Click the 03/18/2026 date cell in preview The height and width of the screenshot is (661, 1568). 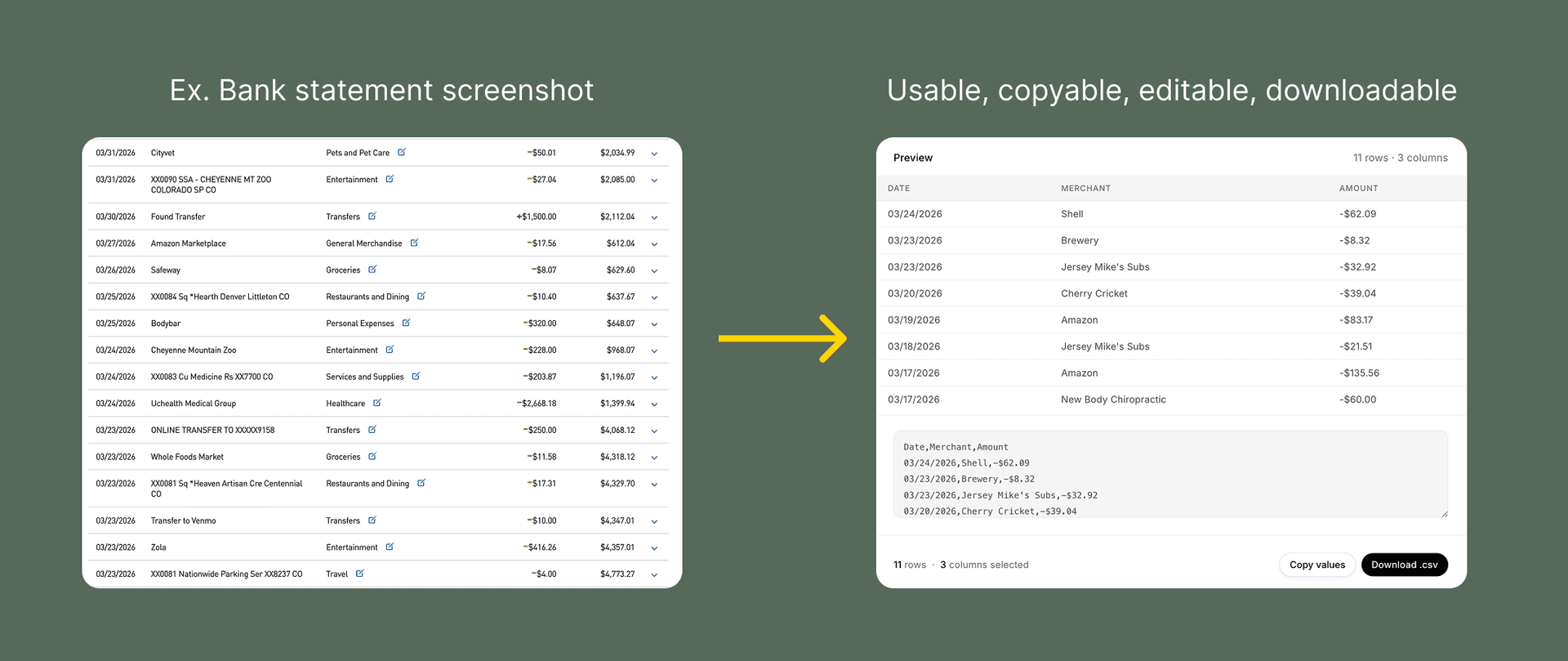914,346
